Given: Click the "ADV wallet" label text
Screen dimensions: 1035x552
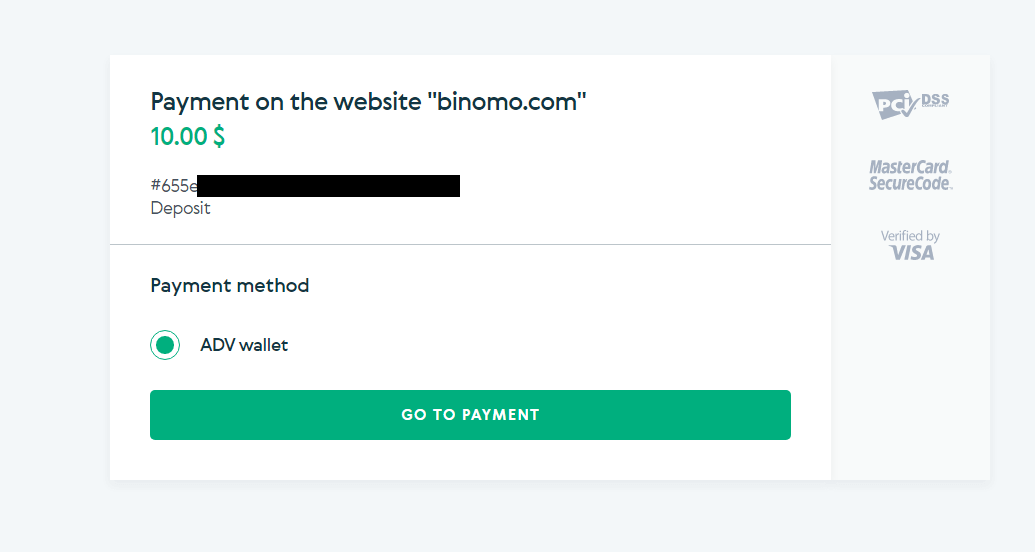Looking at the screenshot, I should click(244, 345).
